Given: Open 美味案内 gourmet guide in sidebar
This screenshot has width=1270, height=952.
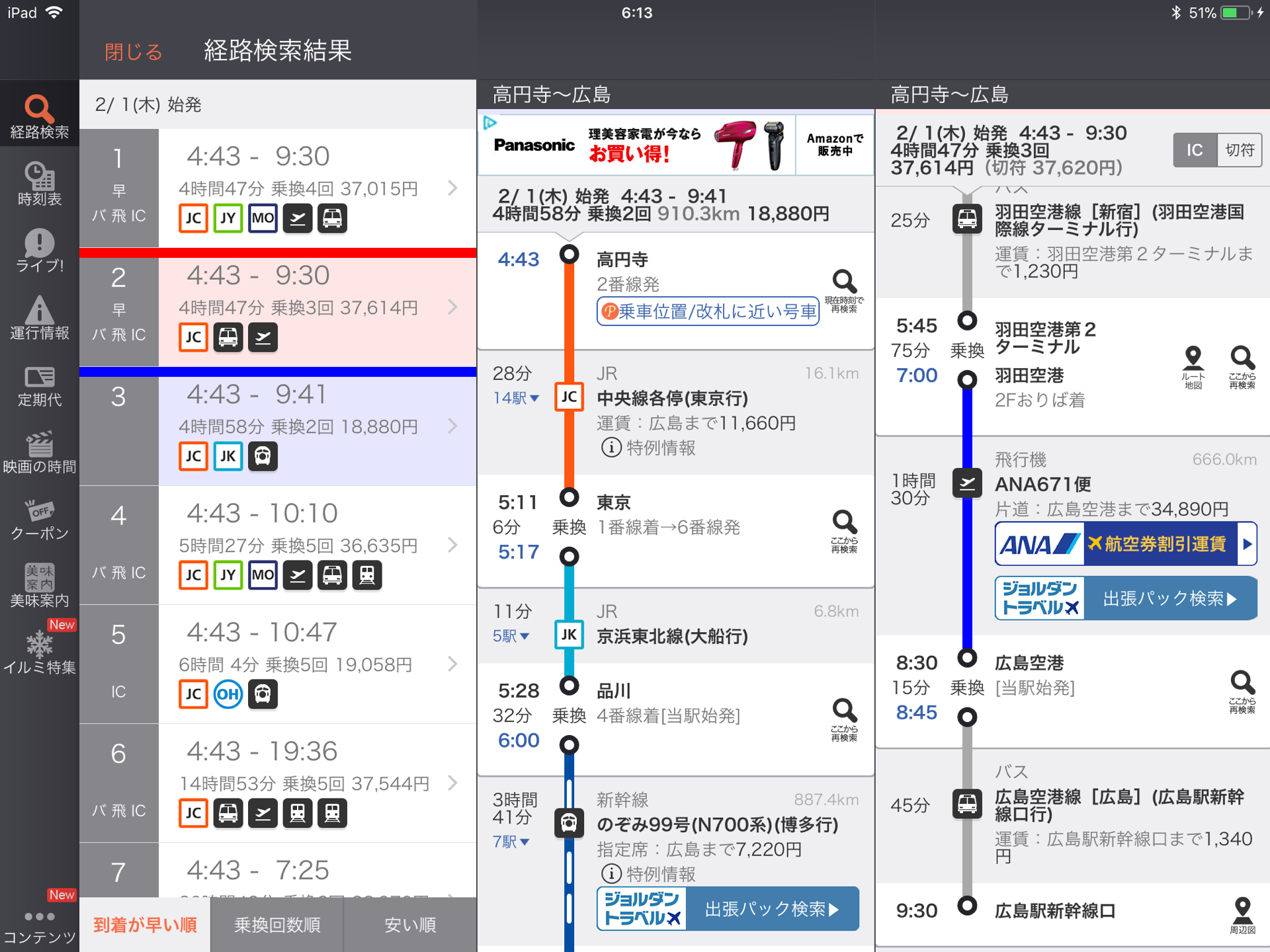Looking at the screenshot, I should point(39,586).
